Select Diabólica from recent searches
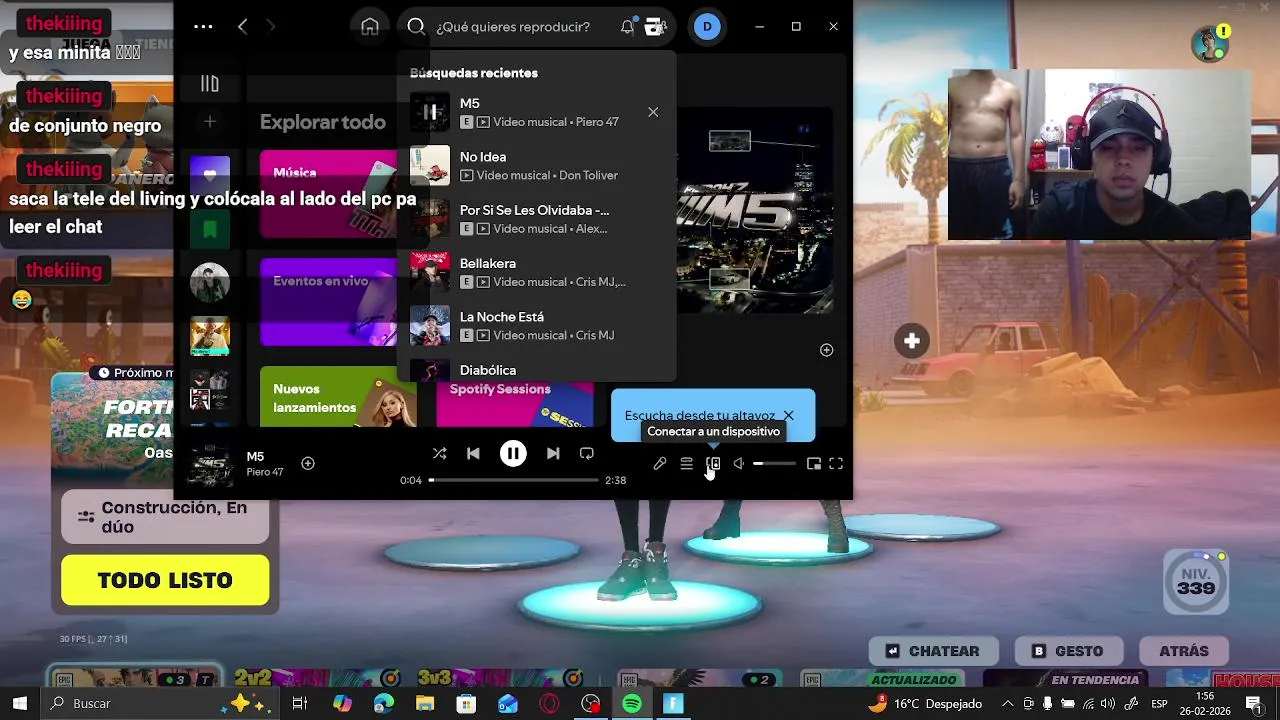Screen dimensions: 1280x720 point(536,368)
